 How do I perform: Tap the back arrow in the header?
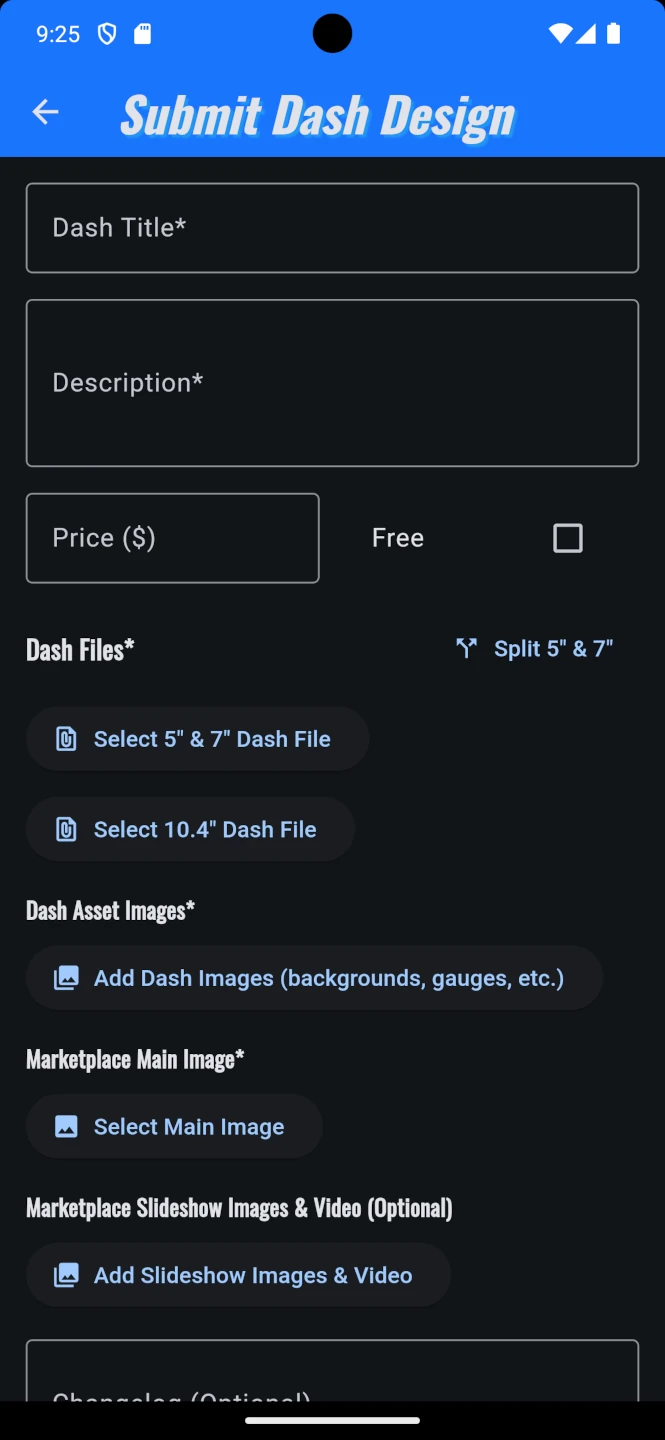click(45, 112)
